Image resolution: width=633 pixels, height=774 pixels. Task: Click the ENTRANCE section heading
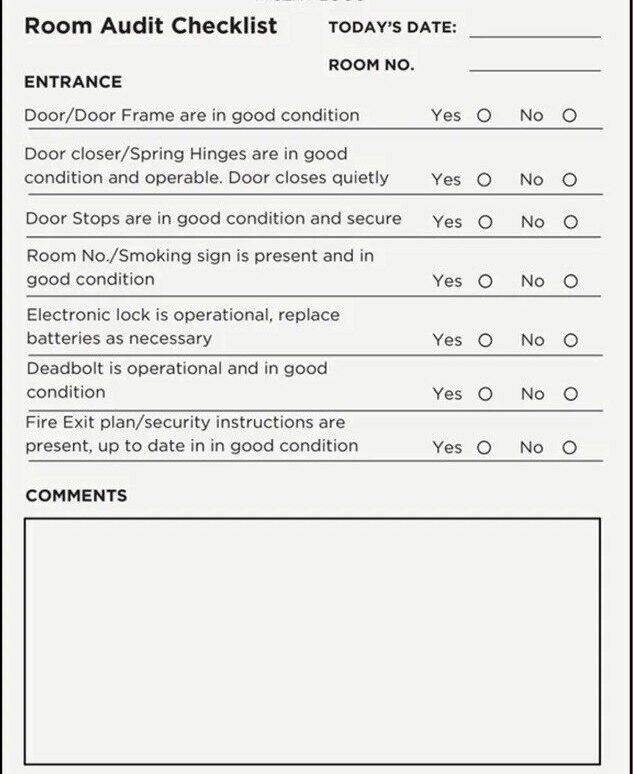click(x=73, y=82)
